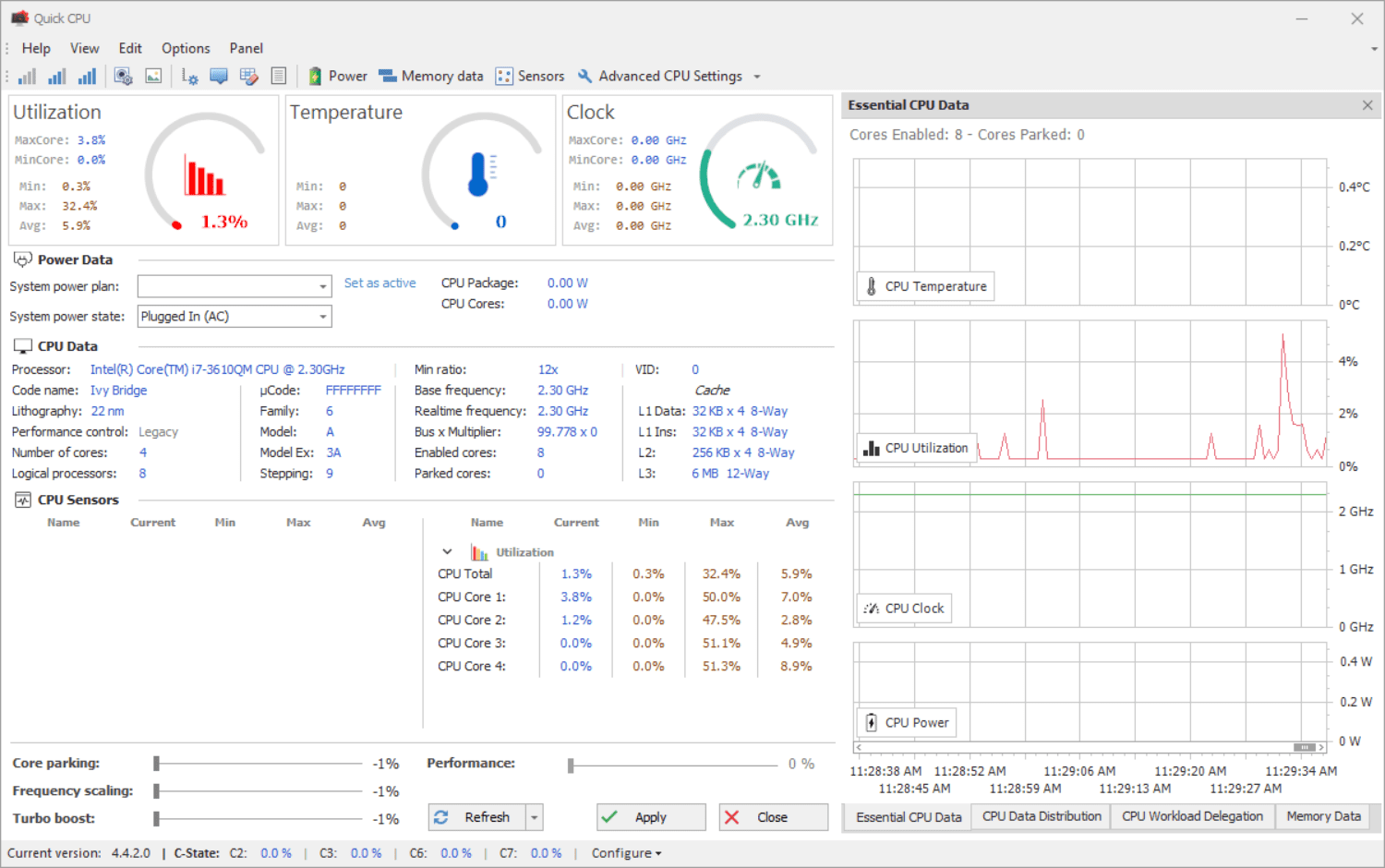Open the menu bar overflow arrow at far right
Image resolution: width=1385 pixels, height=868 pixels.
coord(1375,48)
